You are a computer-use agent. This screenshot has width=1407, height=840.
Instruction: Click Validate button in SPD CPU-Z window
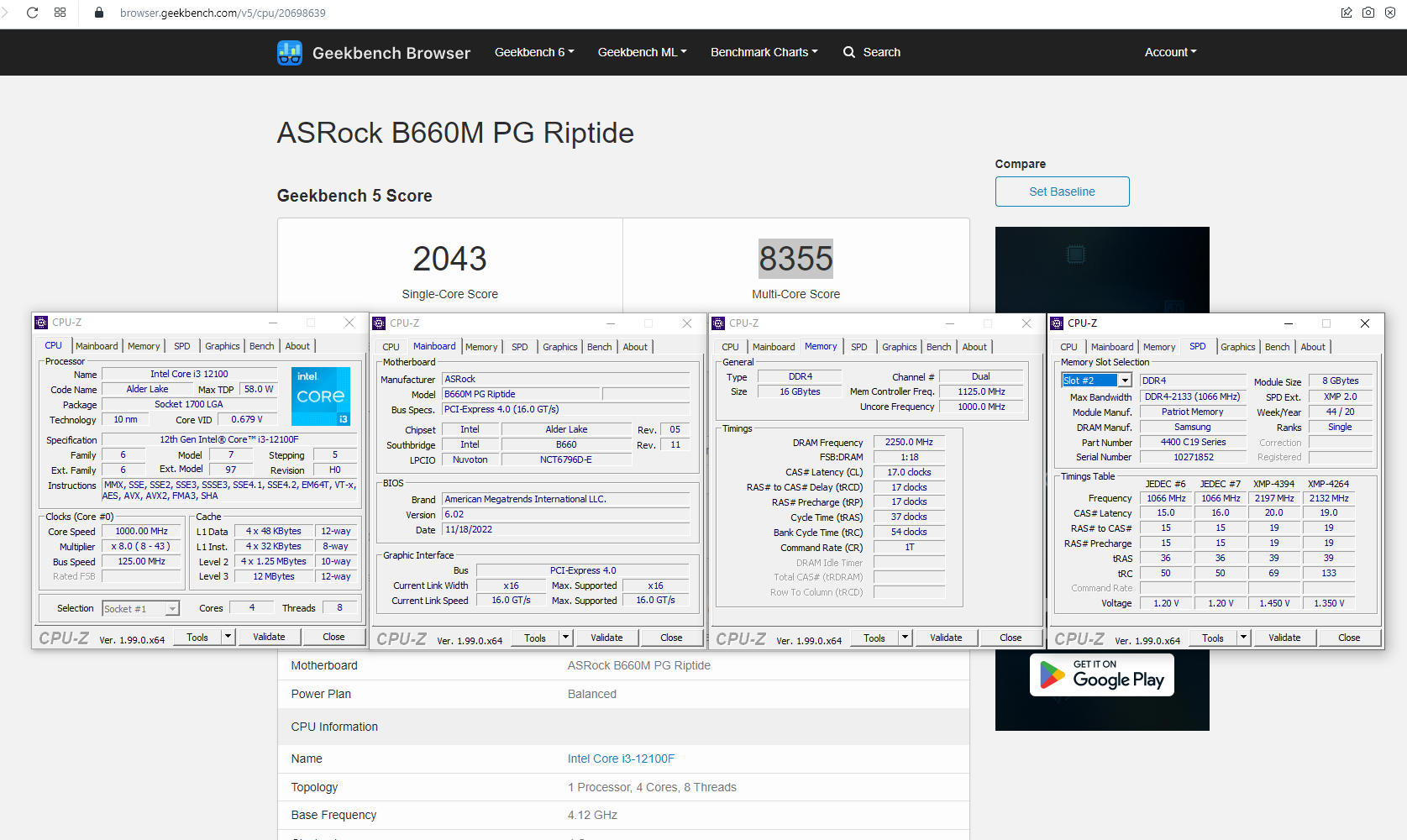(1284, 638)
